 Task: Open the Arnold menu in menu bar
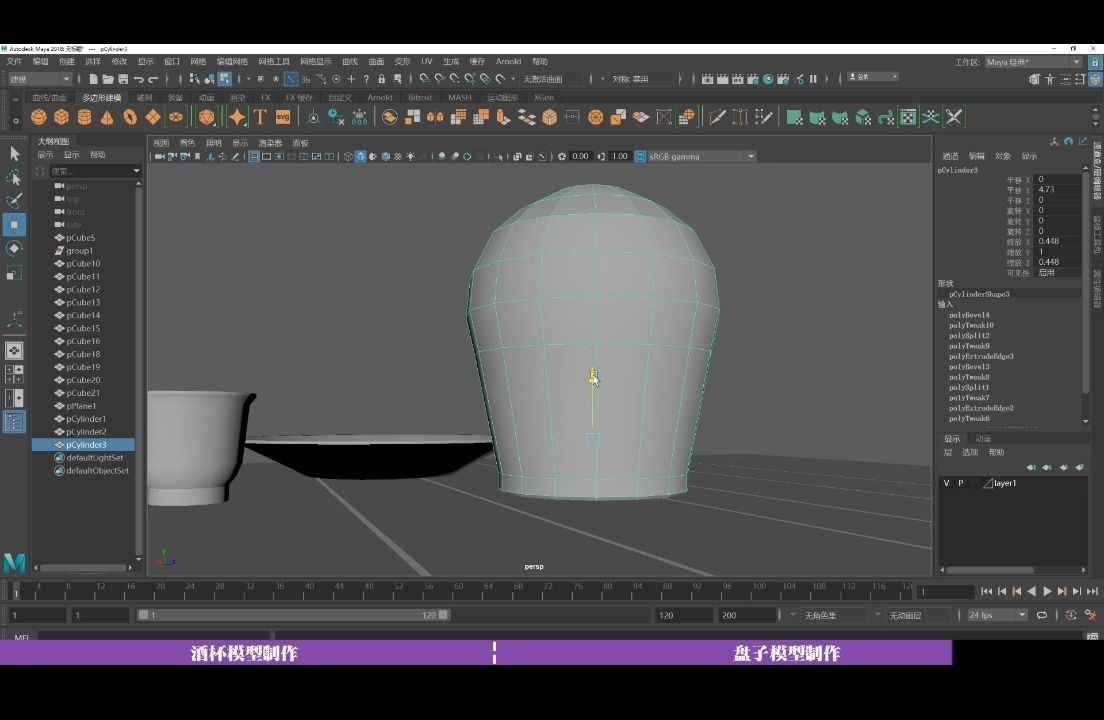click(508, 62)
